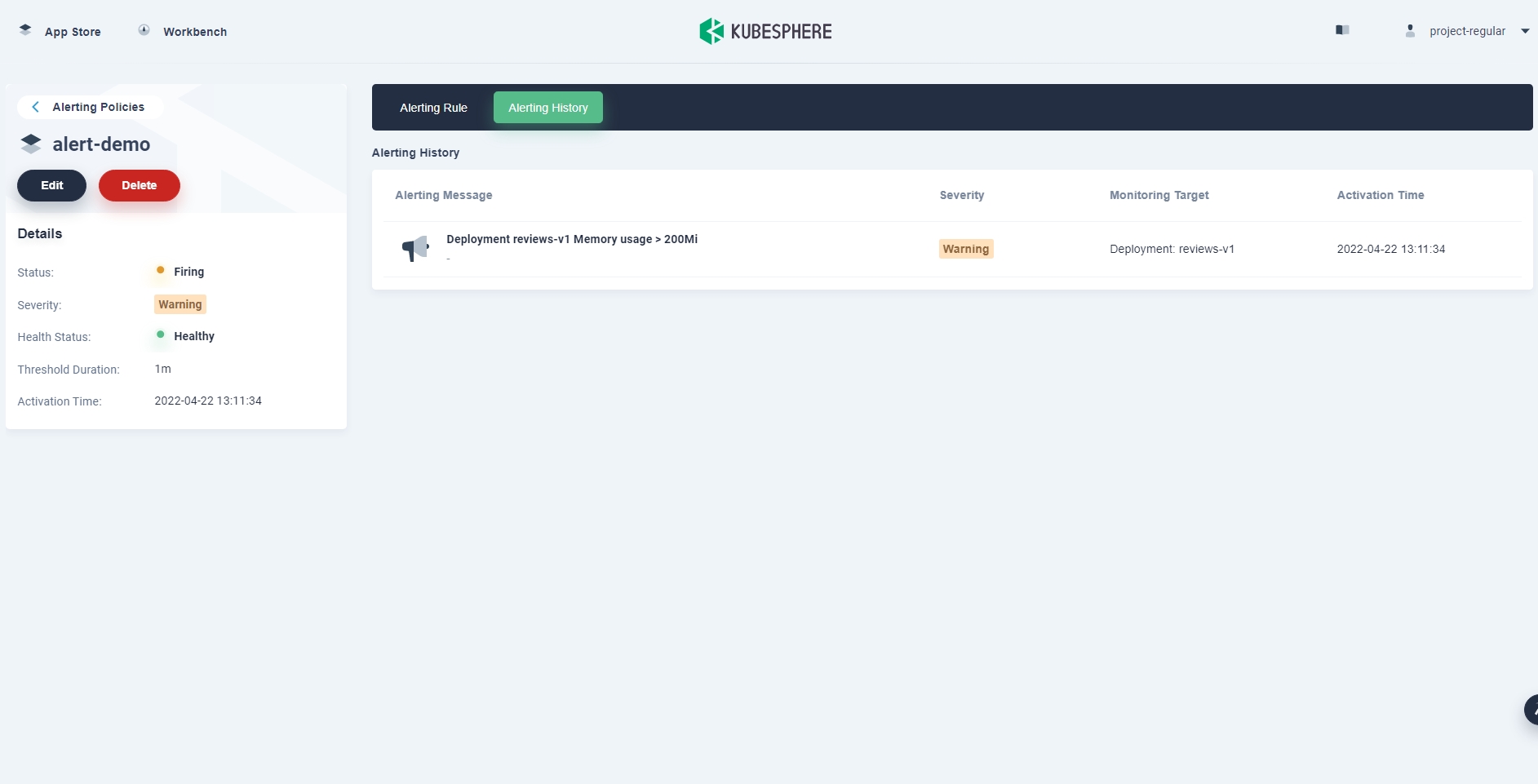Click the Deployment reviews-v1 memory usage message

pyautogui.click(x=571, y=239)
